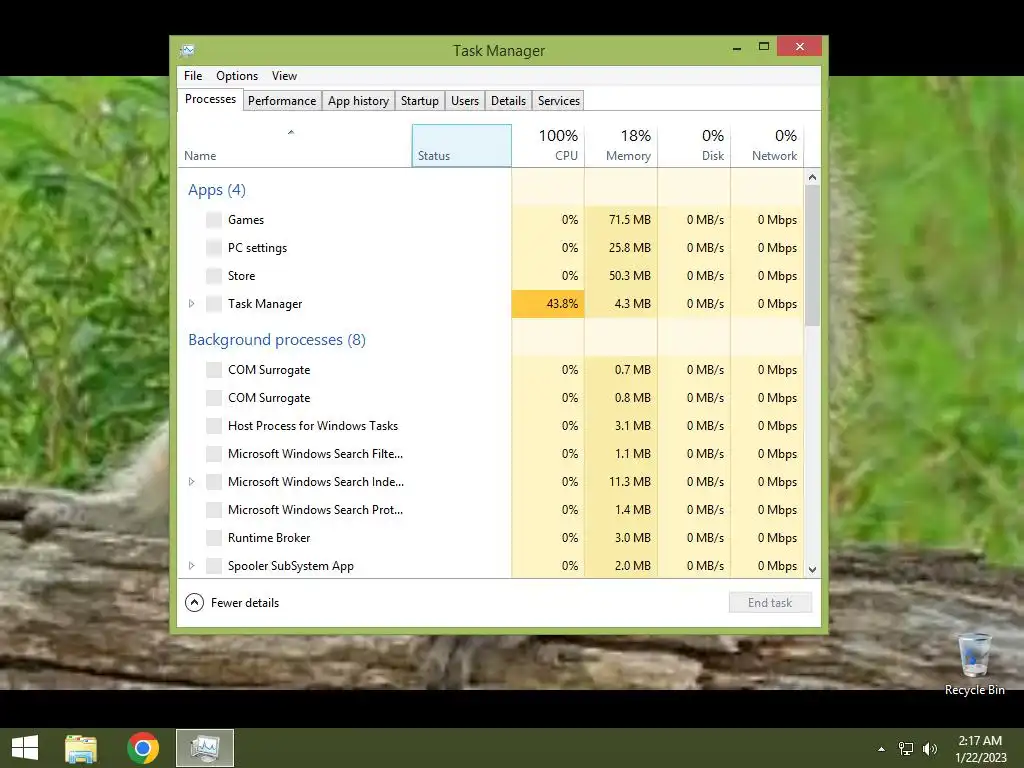Click the Microsoft Windows Search Filter Host icon
The height and width of the screenshot is (768, 1024).
214,455
